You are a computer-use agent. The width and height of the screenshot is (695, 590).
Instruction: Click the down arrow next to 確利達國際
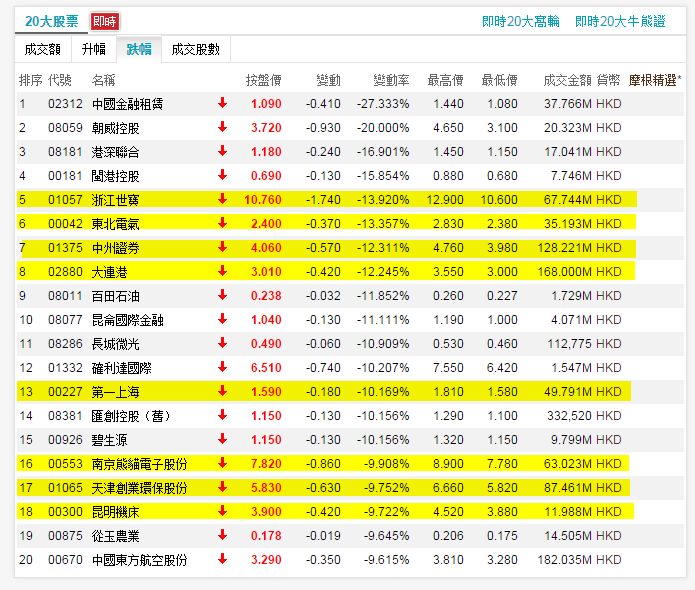(x=222, y=367)
